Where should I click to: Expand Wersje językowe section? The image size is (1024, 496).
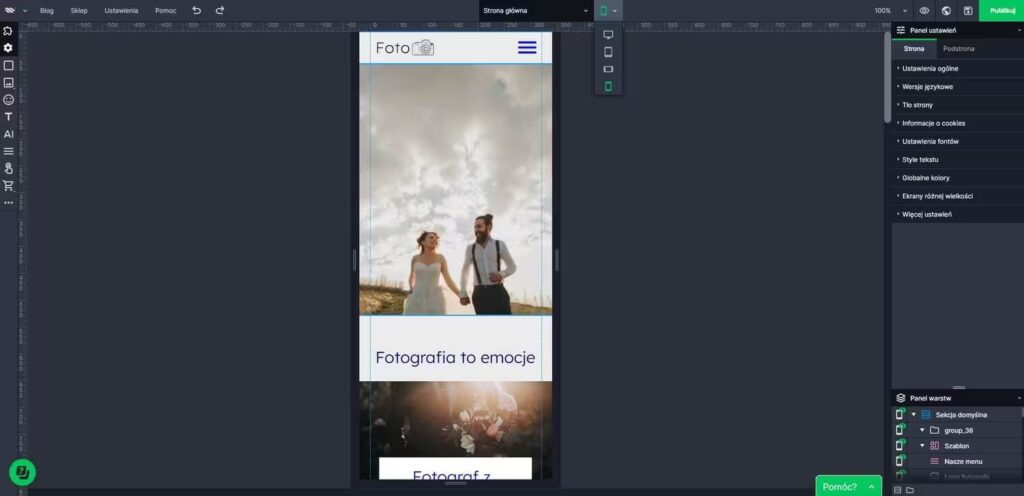click(x=957, y=87)
